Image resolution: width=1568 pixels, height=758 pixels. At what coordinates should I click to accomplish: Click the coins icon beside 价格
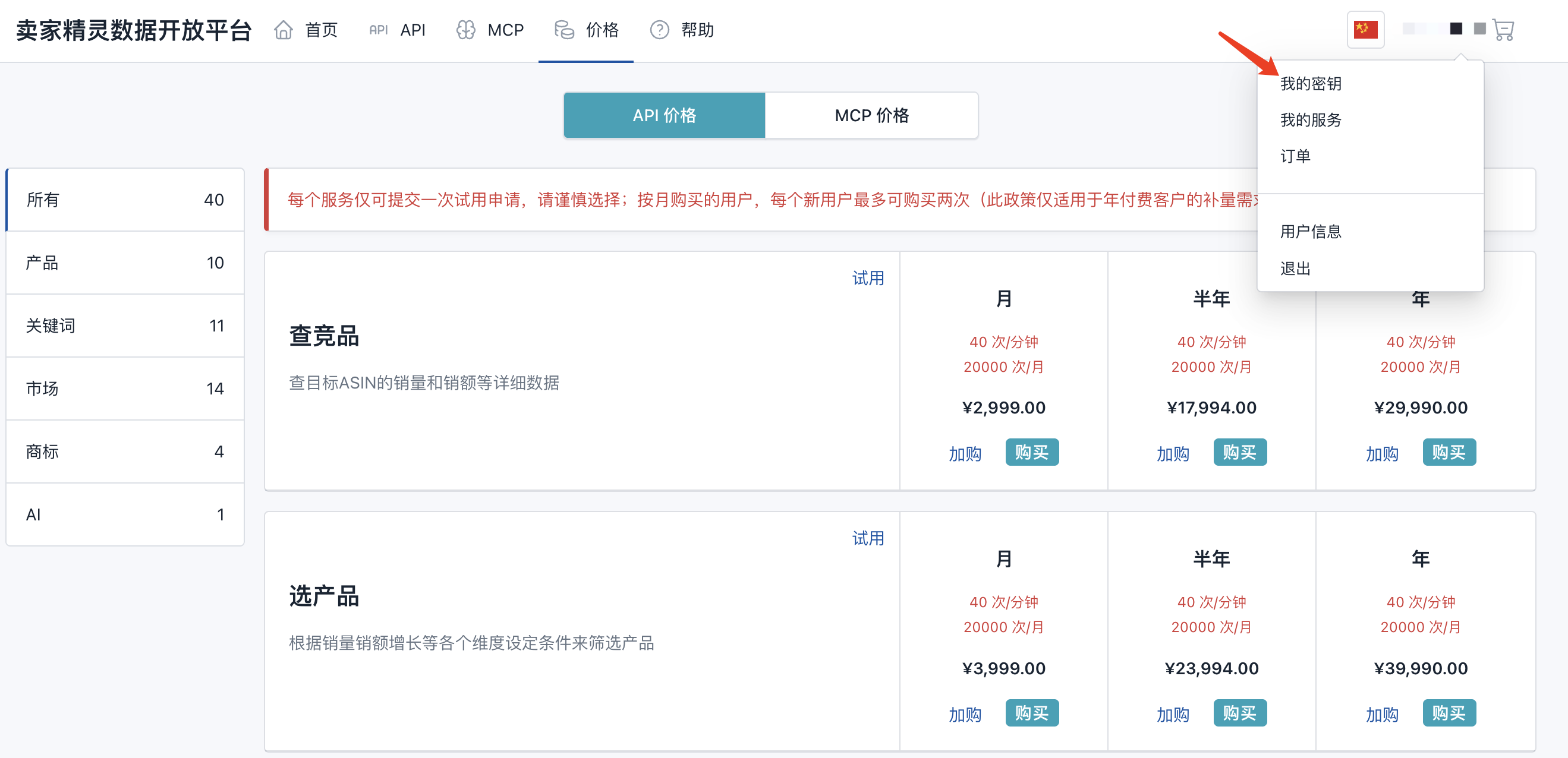pyautogui.click(x=564, y=30)
